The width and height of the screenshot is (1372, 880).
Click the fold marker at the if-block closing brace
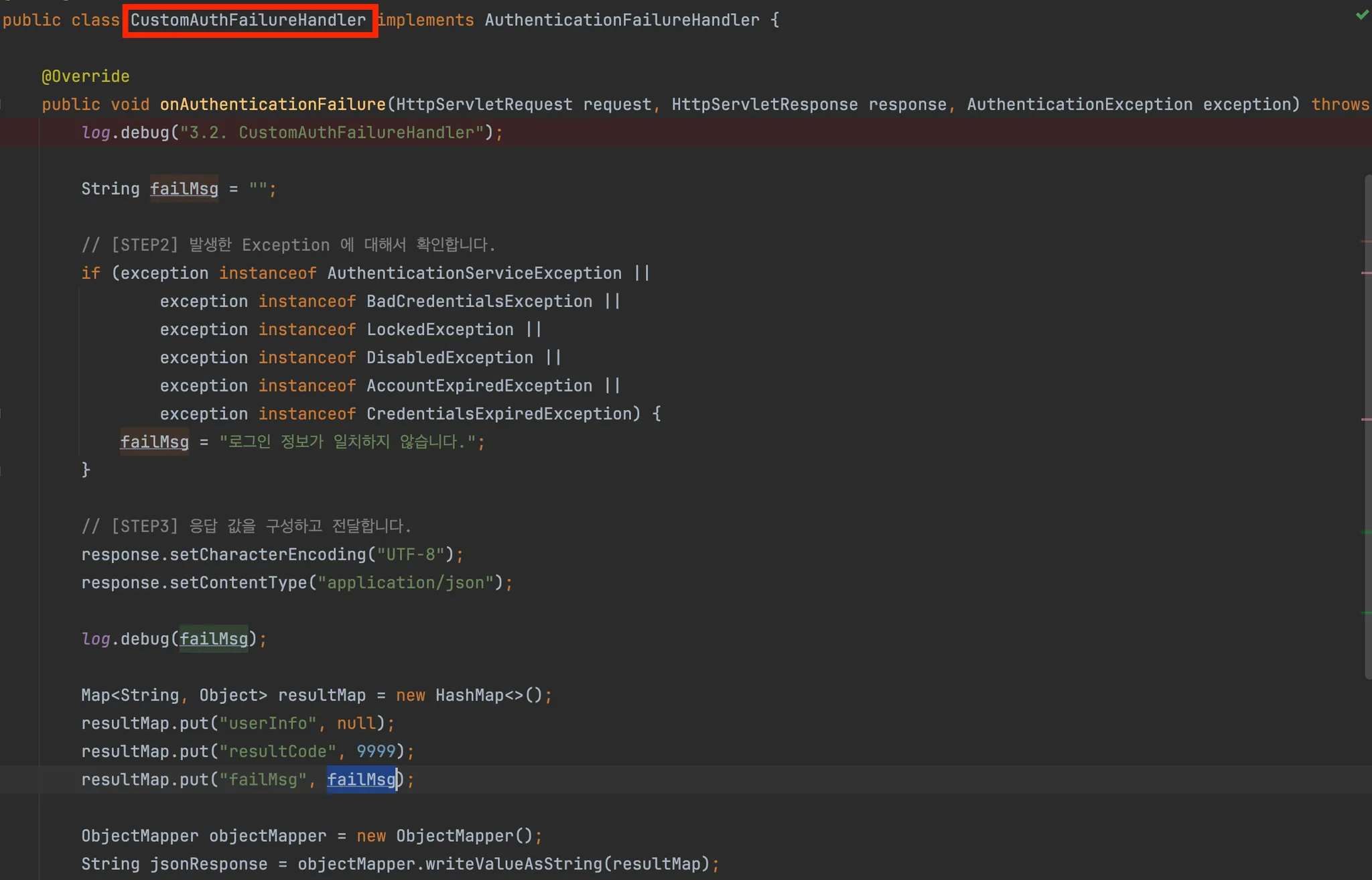(2, 470)
